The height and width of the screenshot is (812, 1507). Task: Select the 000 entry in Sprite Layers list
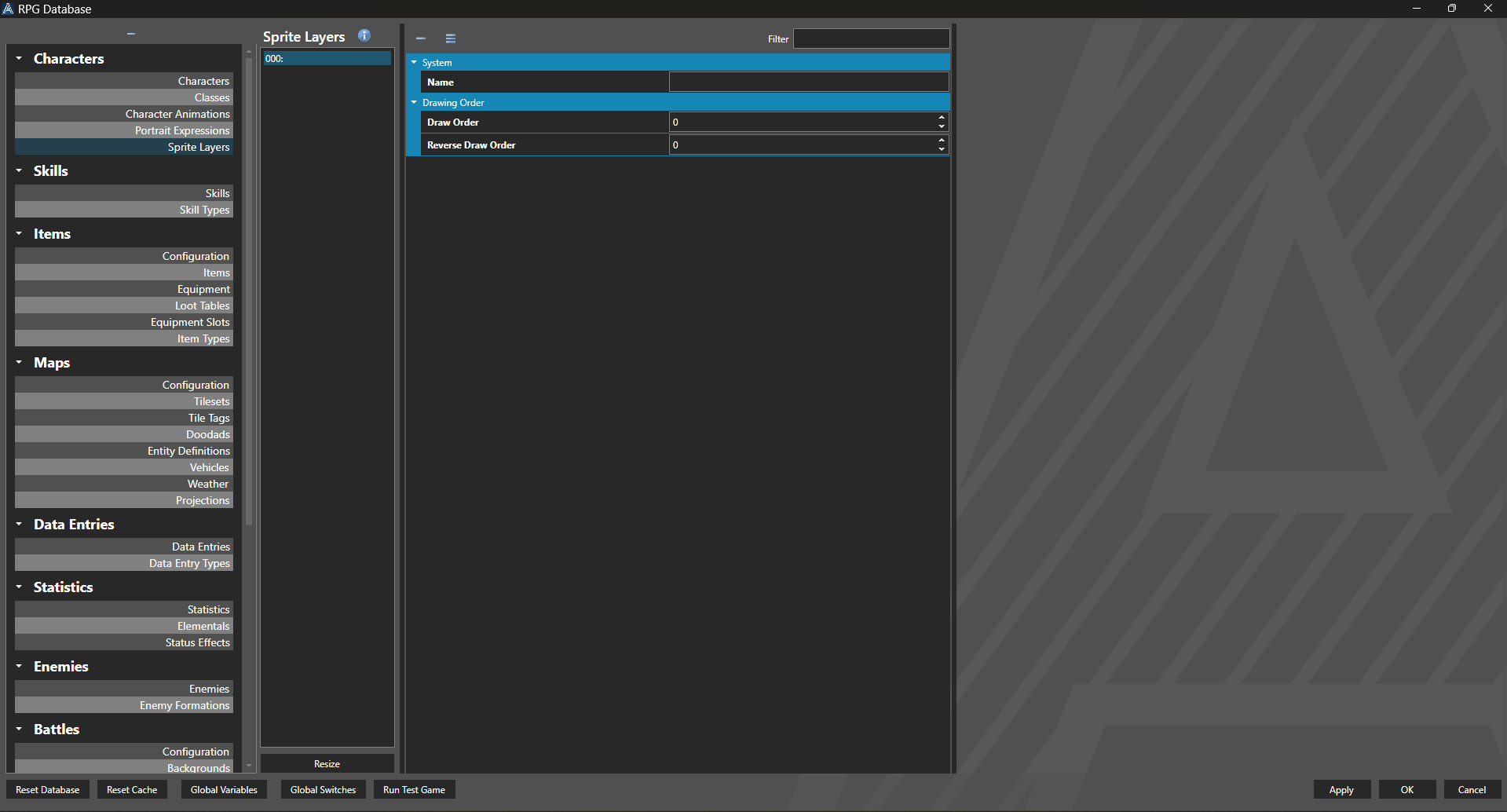point(327,59)
